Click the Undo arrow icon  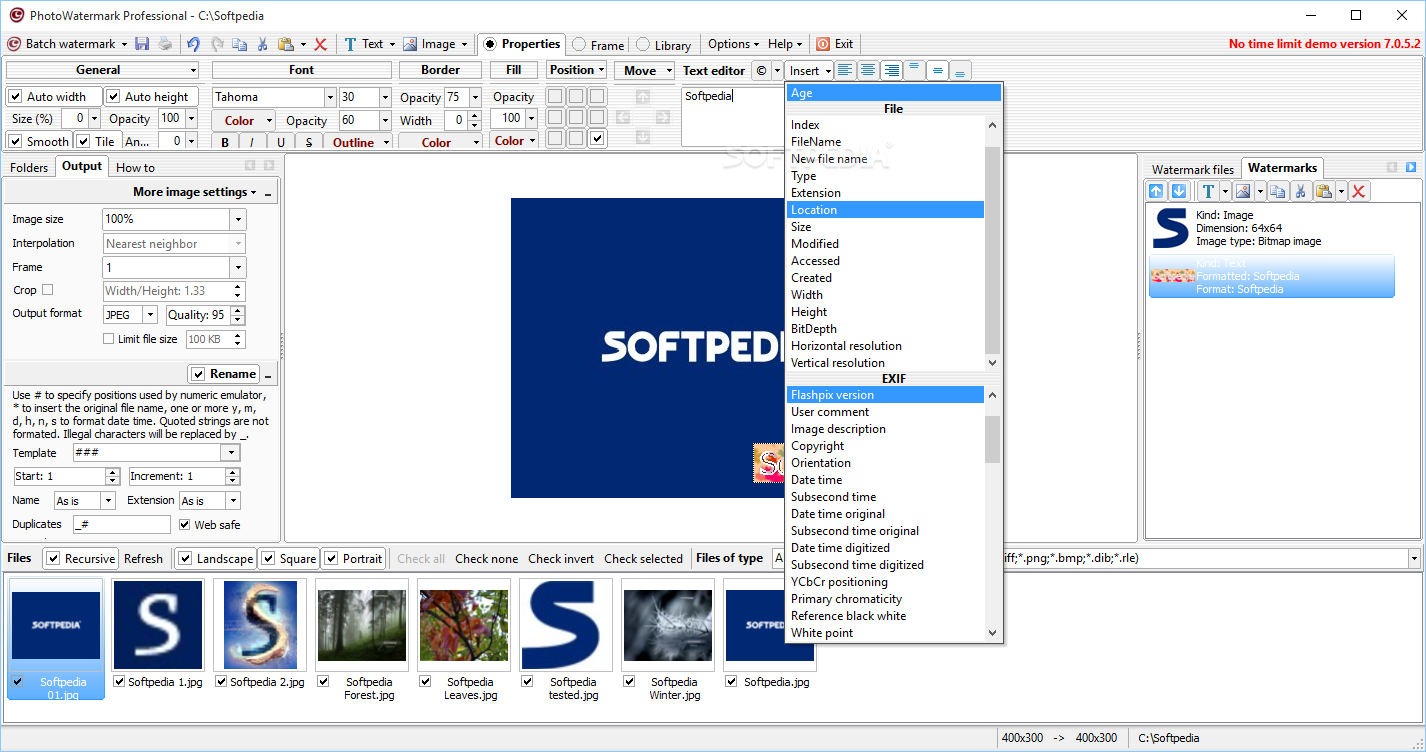pyautogui.click(x=193, y=44)
